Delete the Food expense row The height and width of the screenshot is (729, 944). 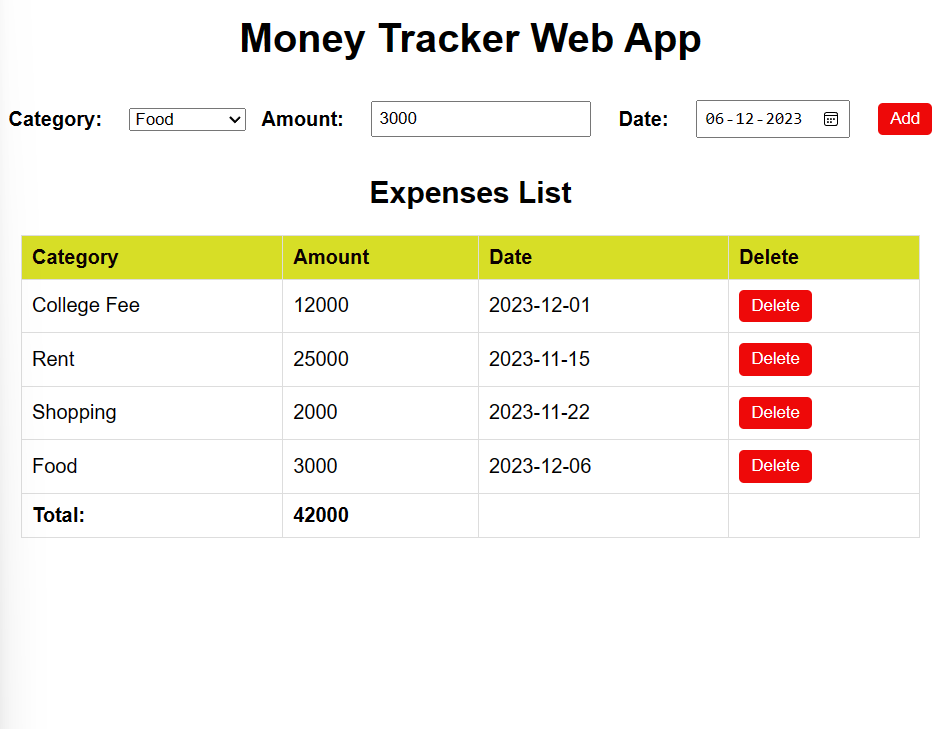coord(775,466)
